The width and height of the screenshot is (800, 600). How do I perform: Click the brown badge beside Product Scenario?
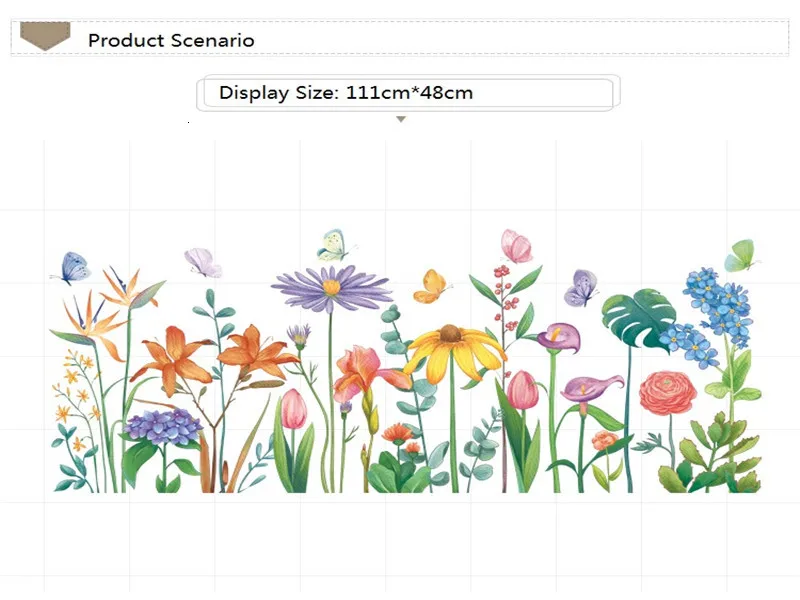pos(45,37)
